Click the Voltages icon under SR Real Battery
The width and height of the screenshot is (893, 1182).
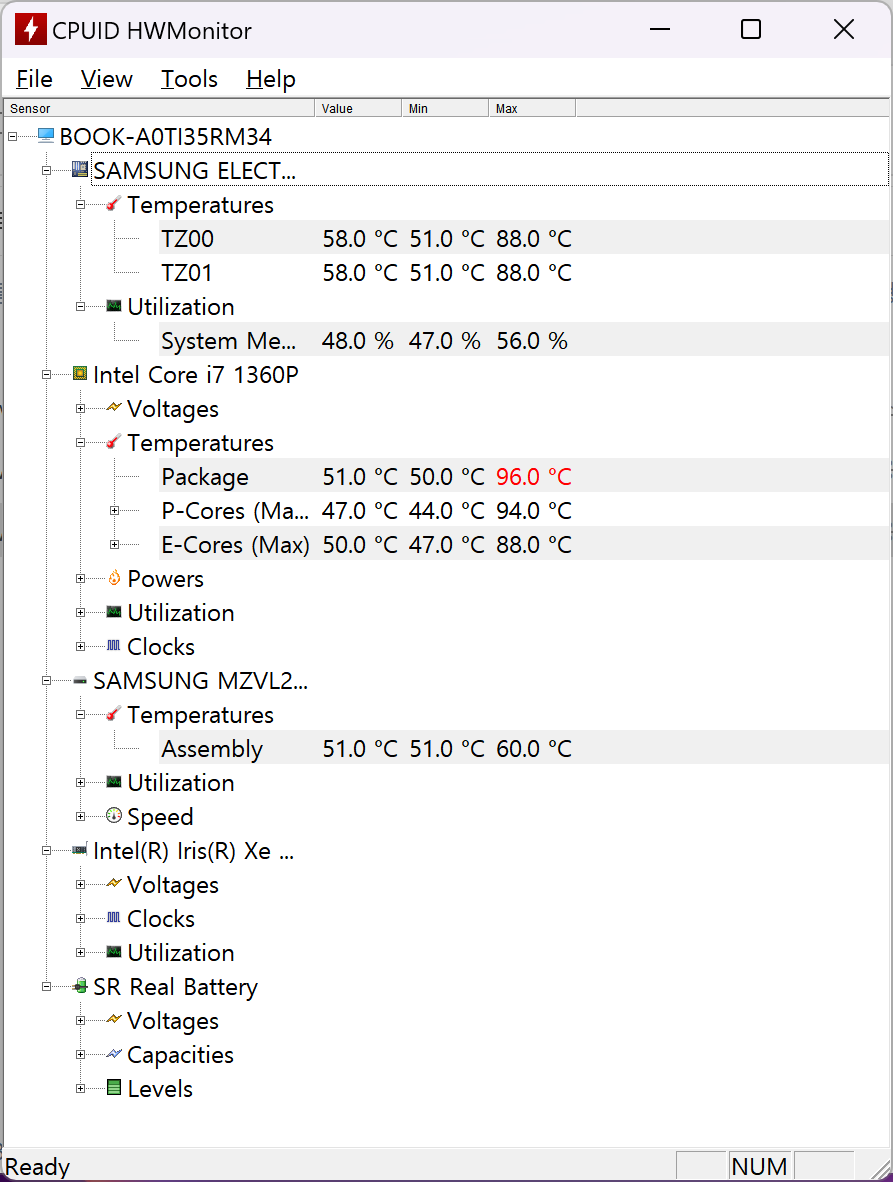[x=114, y=1020]
